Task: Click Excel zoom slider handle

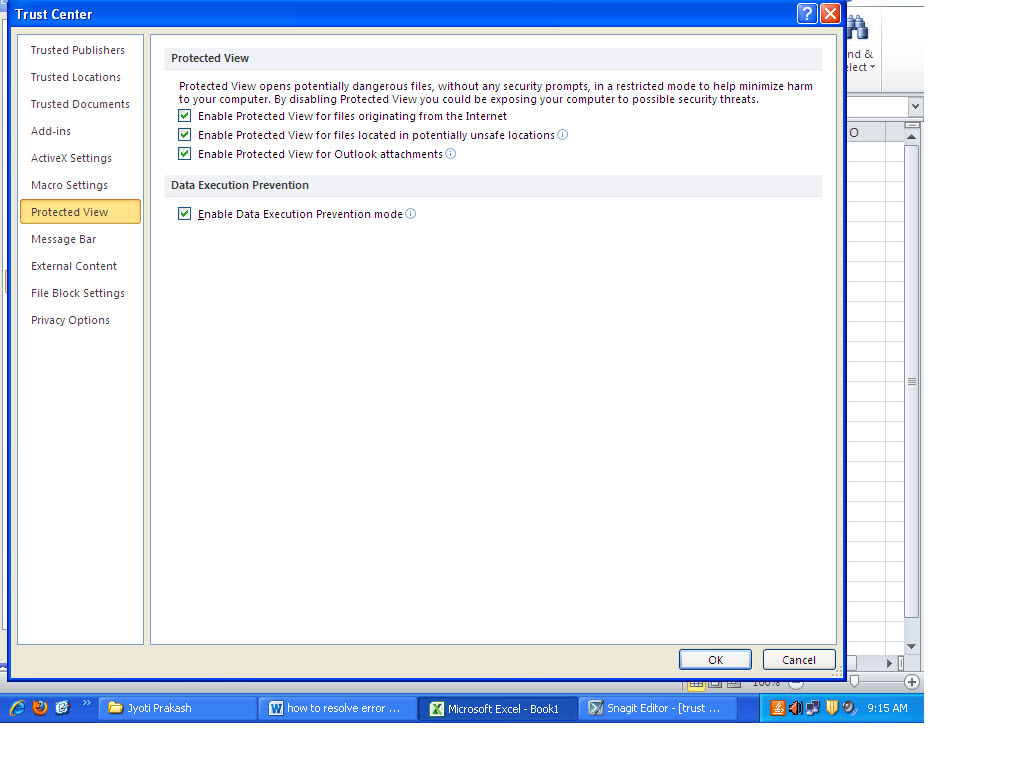Action: click(x=854, y=681)
